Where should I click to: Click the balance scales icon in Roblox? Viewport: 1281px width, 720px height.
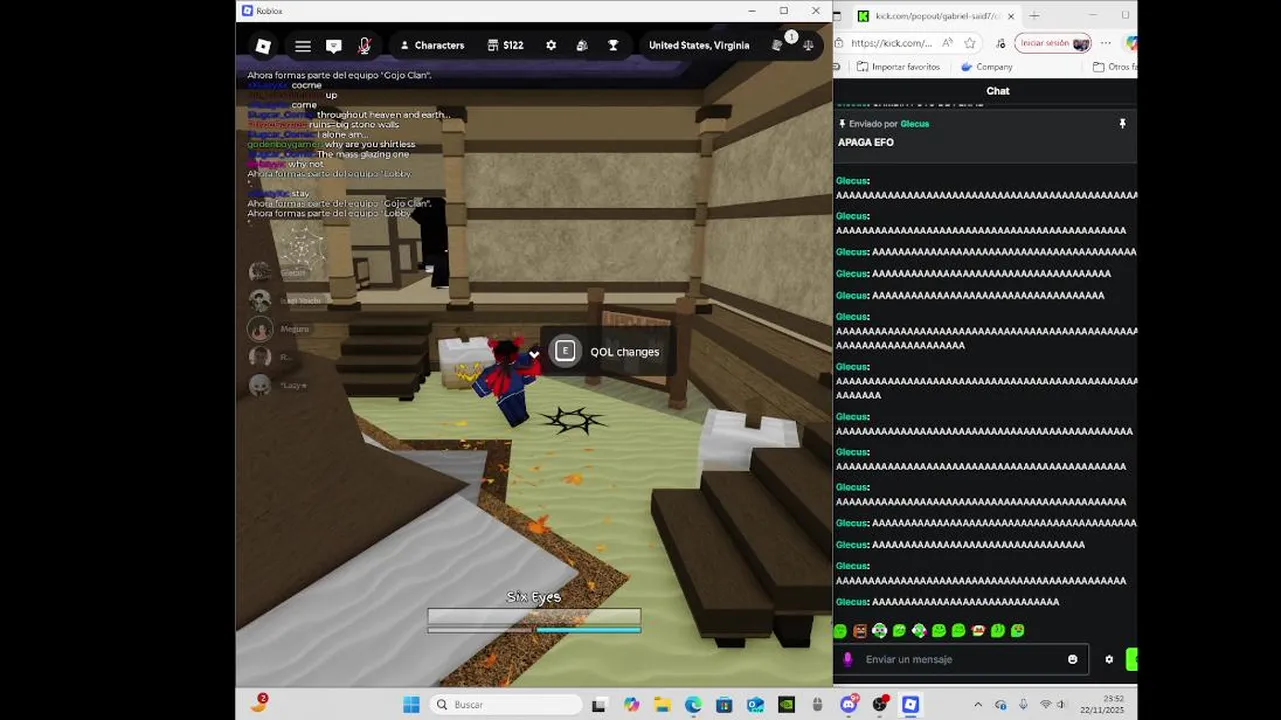point(808,46)
